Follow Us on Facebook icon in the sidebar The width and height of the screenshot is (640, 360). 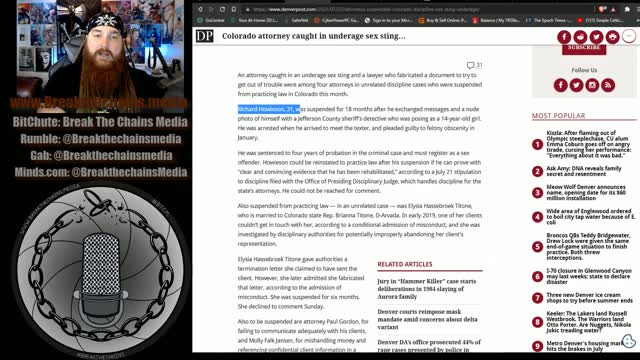coord(560,85)
